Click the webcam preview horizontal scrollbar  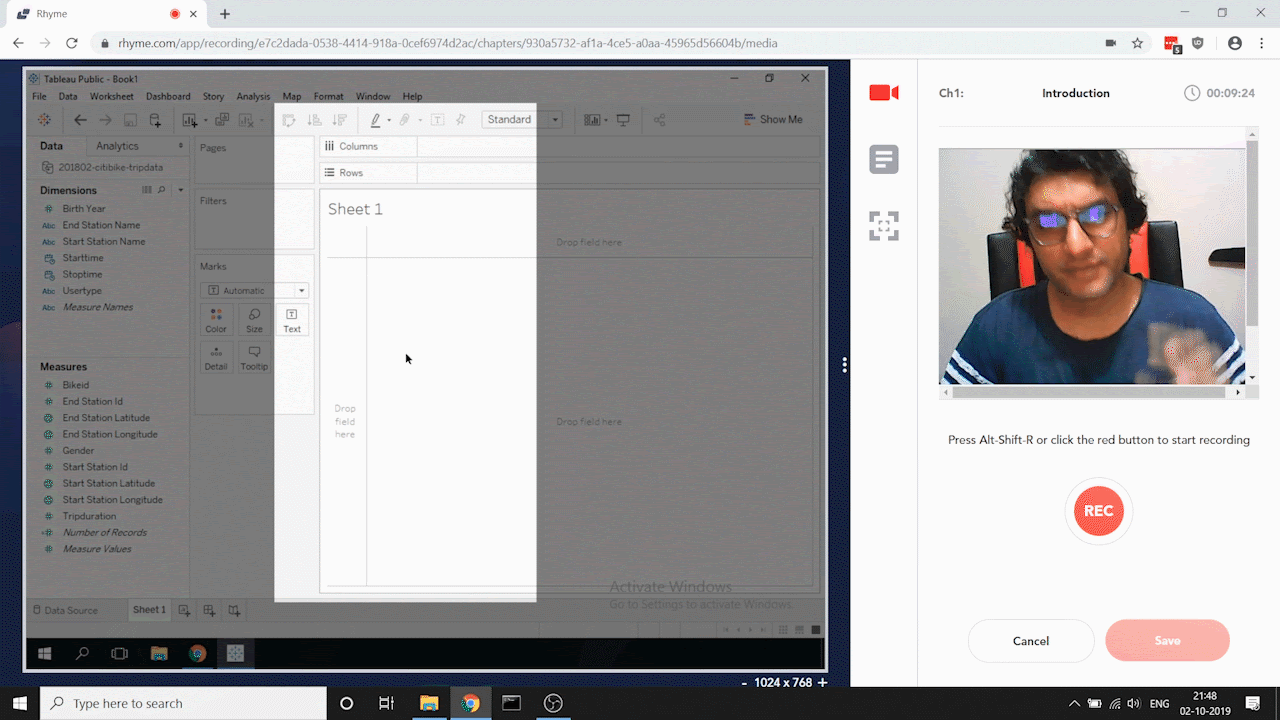tap(1090, 393)
